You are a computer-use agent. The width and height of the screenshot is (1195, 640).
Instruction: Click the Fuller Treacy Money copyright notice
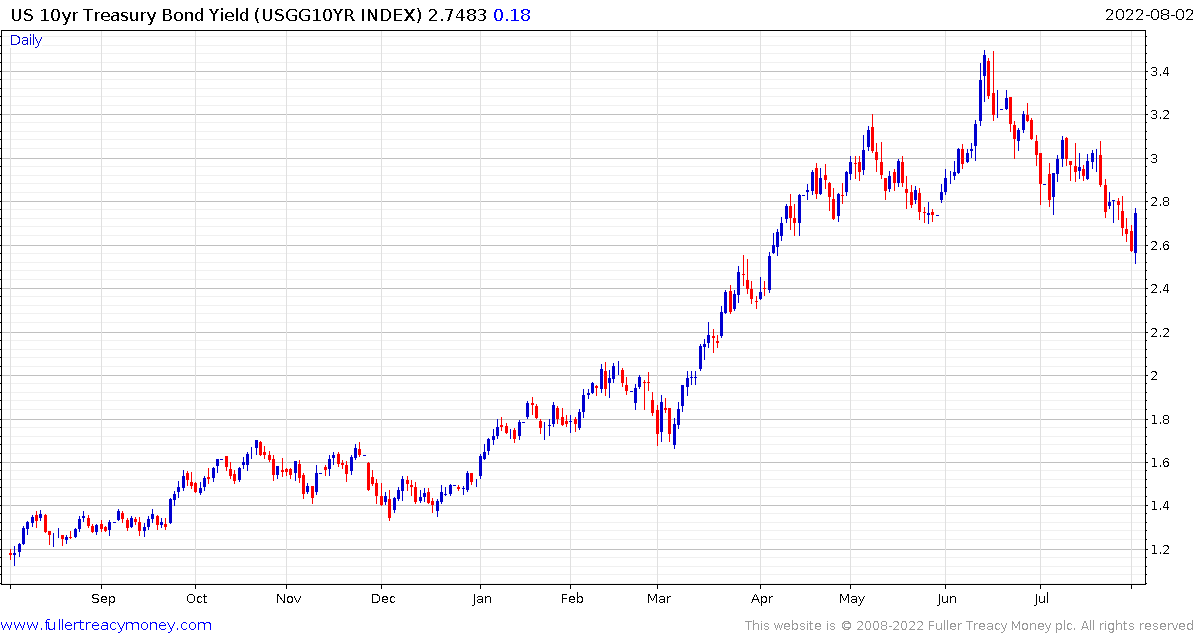[968, 626]
